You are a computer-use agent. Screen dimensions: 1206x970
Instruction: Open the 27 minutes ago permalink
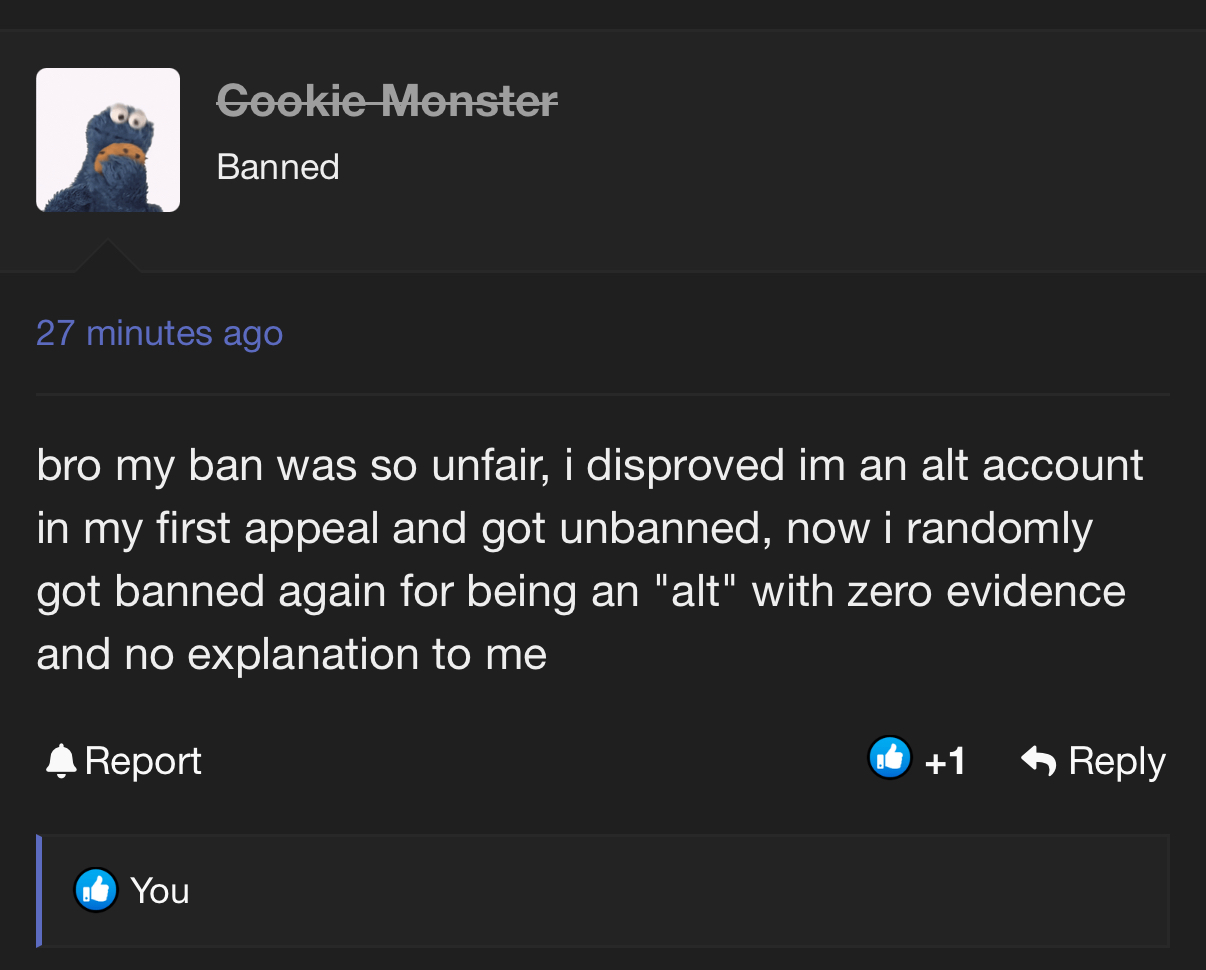pyautogui.click(x=159, y=332)
